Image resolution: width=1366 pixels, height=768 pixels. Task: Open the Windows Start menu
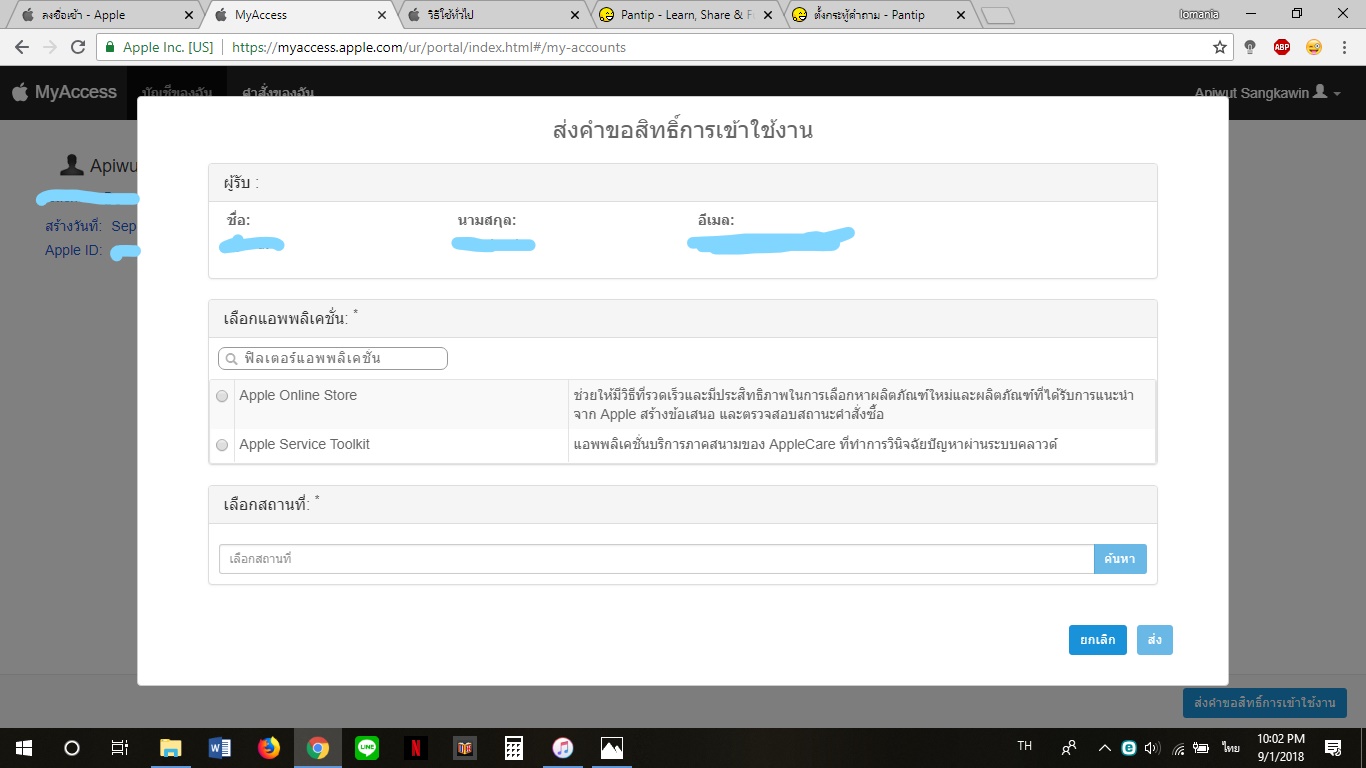[x=23, y=747]
